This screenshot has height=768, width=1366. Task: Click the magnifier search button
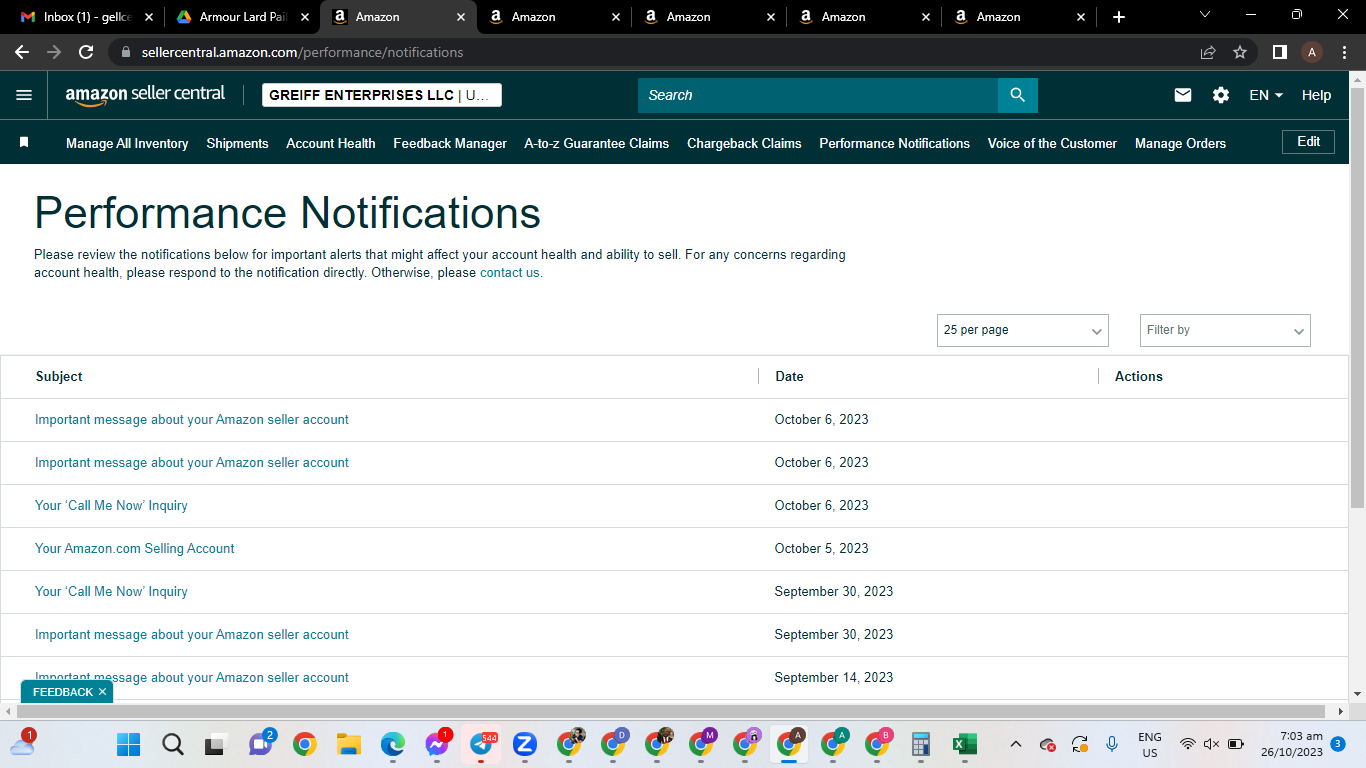[1017, 95]
